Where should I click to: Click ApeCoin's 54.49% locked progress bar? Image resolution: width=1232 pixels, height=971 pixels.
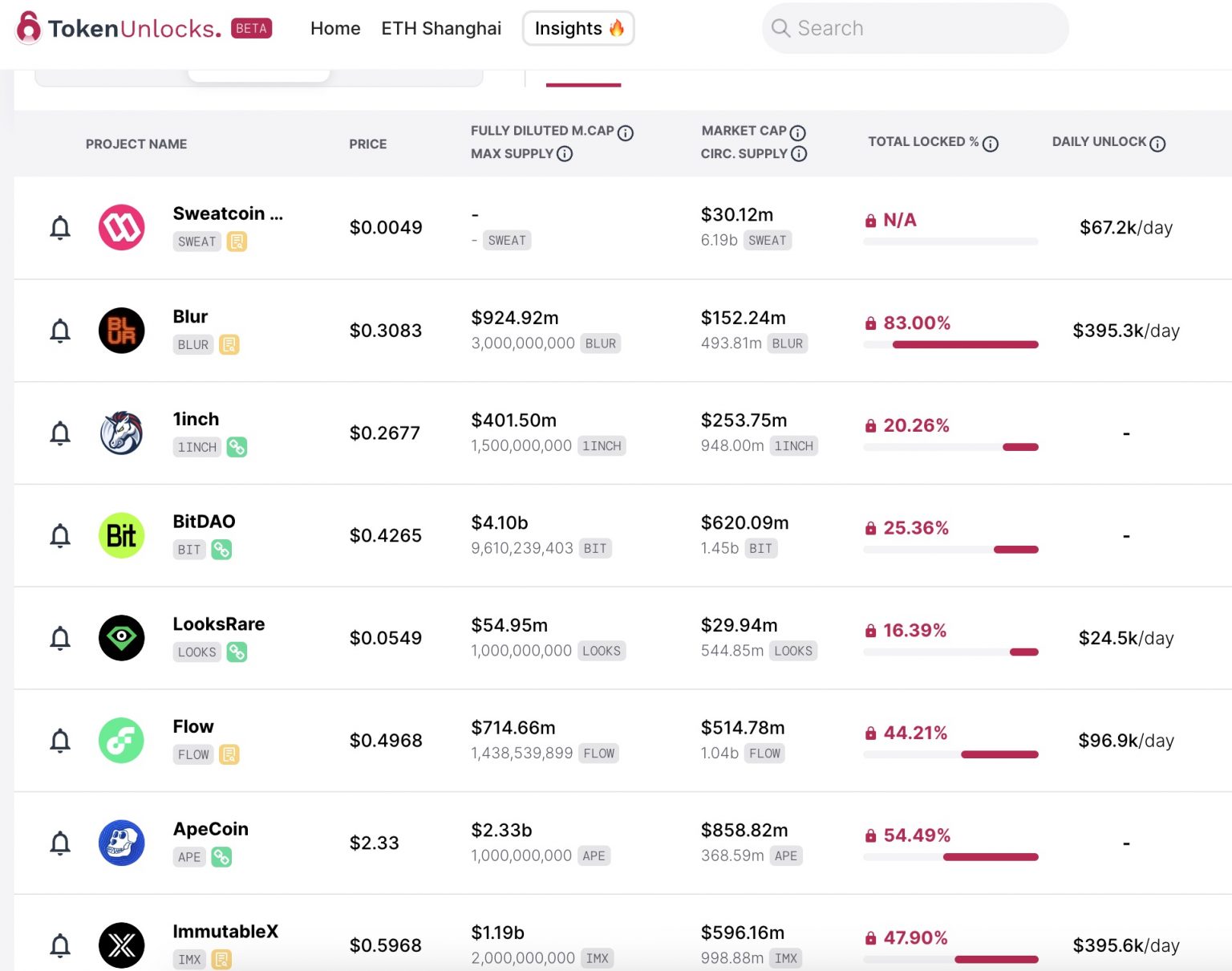pyautogui.click(x=950, y=857)
